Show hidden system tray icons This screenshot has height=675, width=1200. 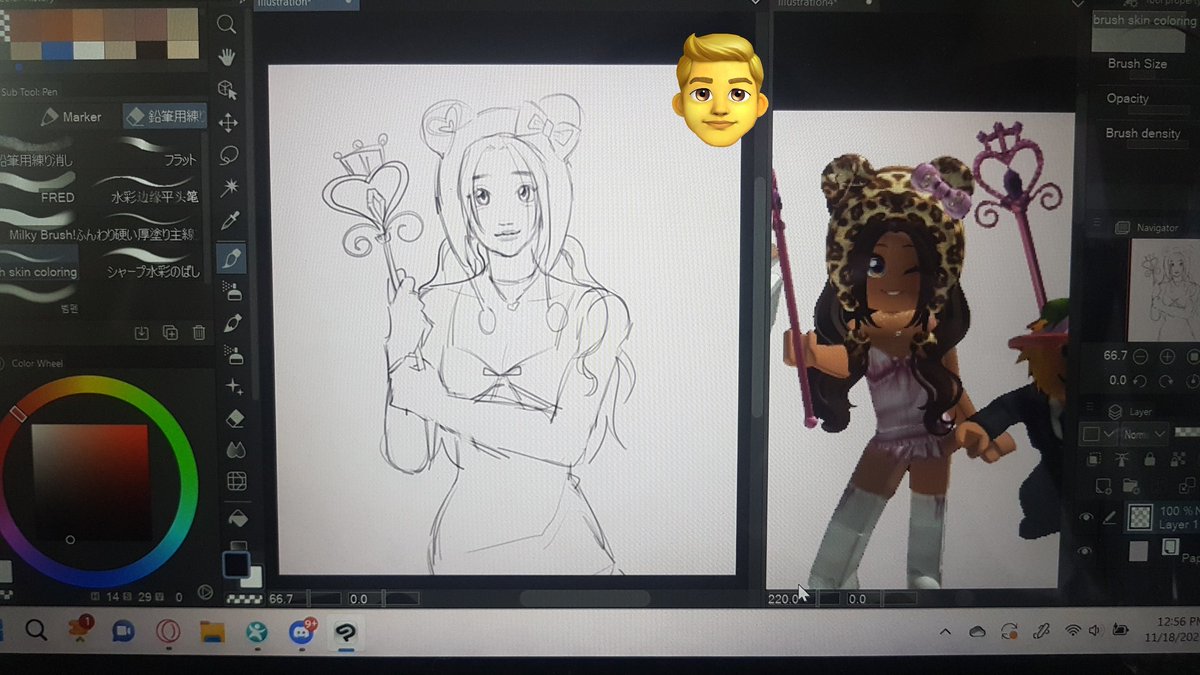tap(945, 632)
